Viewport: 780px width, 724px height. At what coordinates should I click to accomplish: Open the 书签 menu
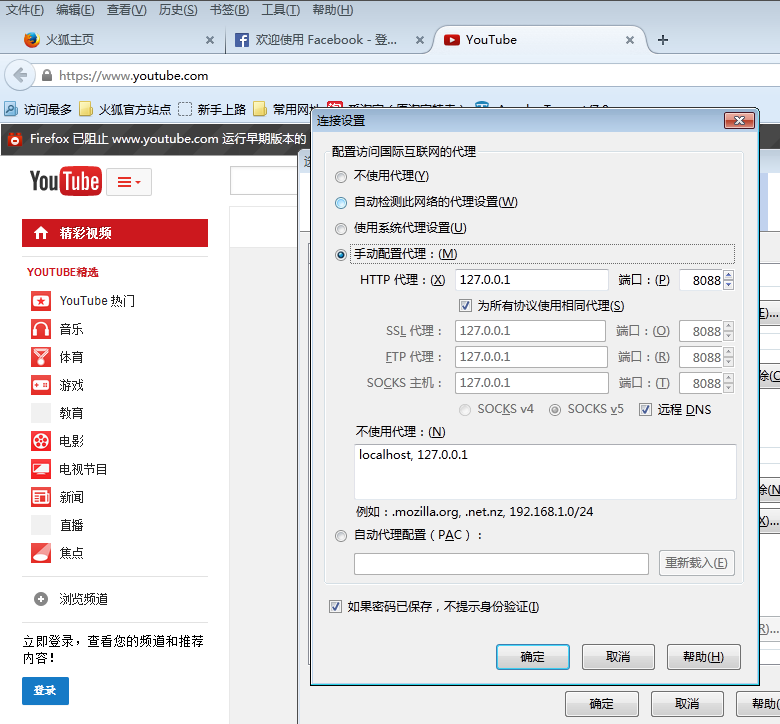[229, 9]
